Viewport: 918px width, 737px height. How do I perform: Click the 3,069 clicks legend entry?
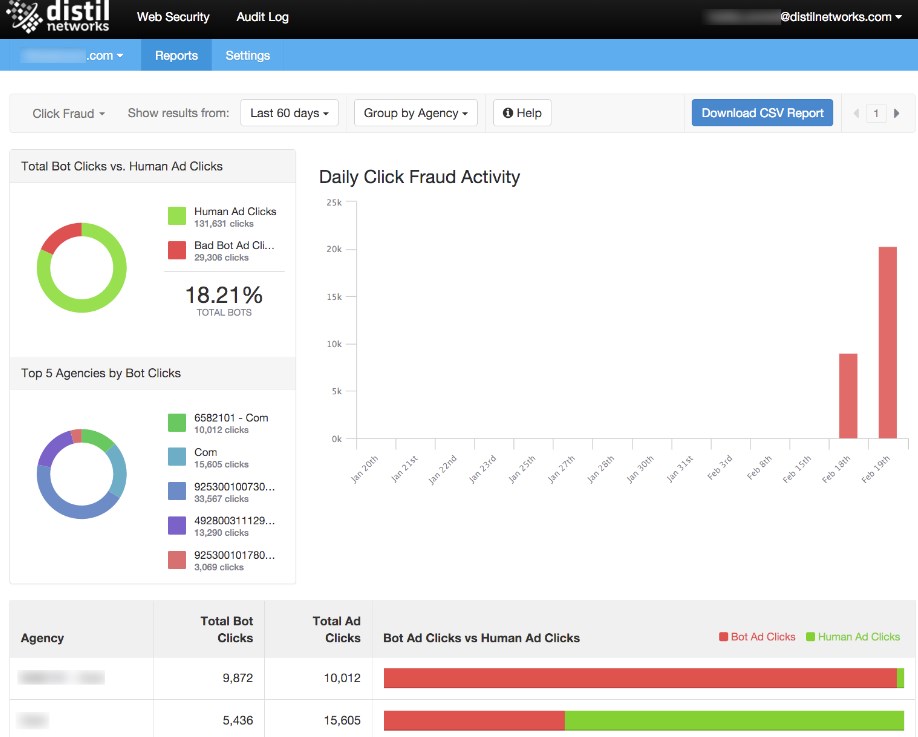(x=219, y=567)
